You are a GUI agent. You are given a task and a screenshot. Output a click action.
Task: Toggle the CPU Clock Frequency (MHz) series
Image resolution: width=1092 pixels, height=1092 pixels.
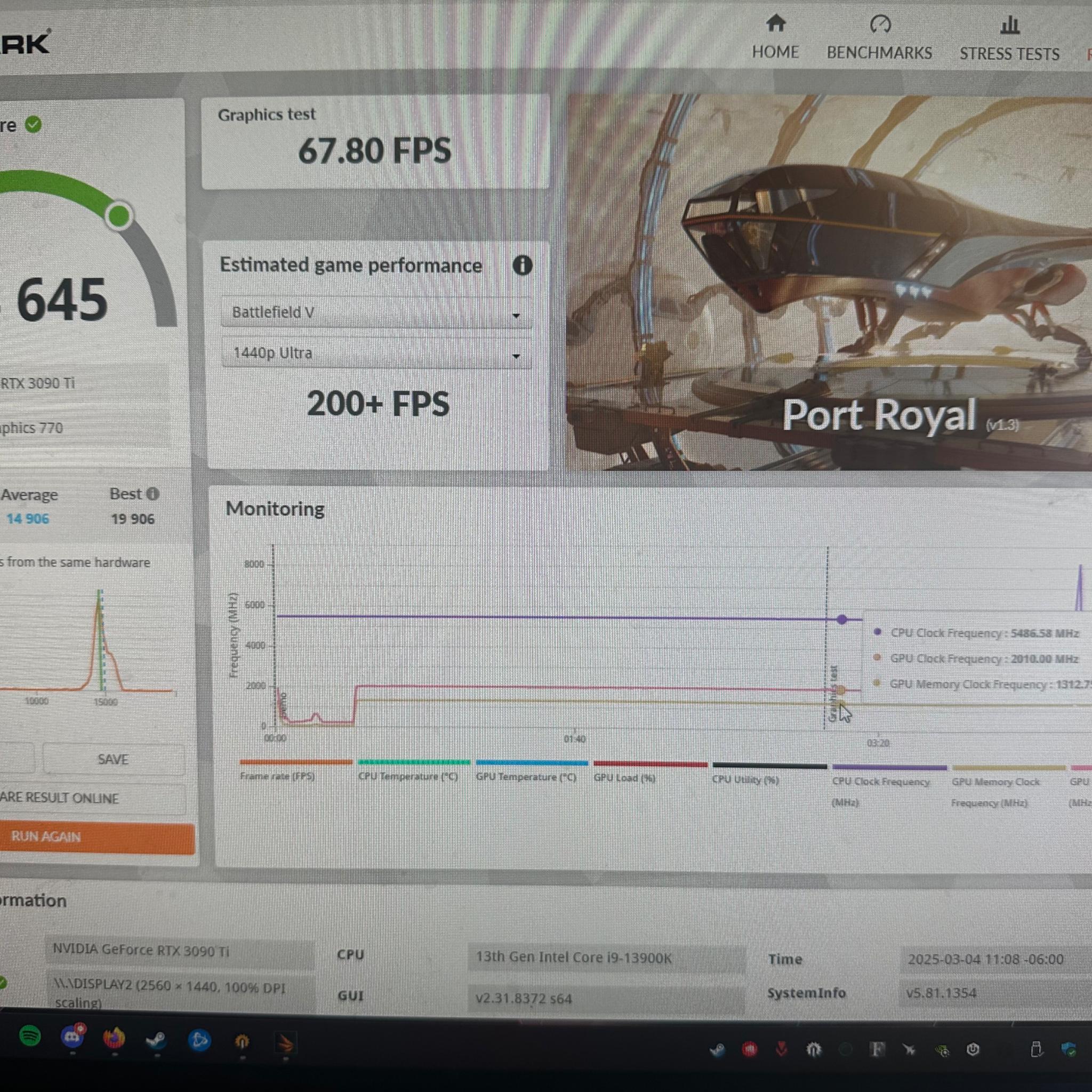pyautogui.click(x=889, y=785)
